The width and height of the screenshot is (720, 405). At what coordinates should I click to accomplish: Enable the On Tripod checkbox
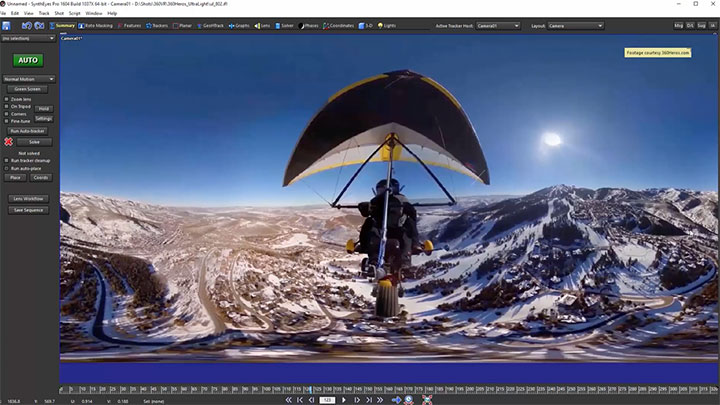point(6,107)
